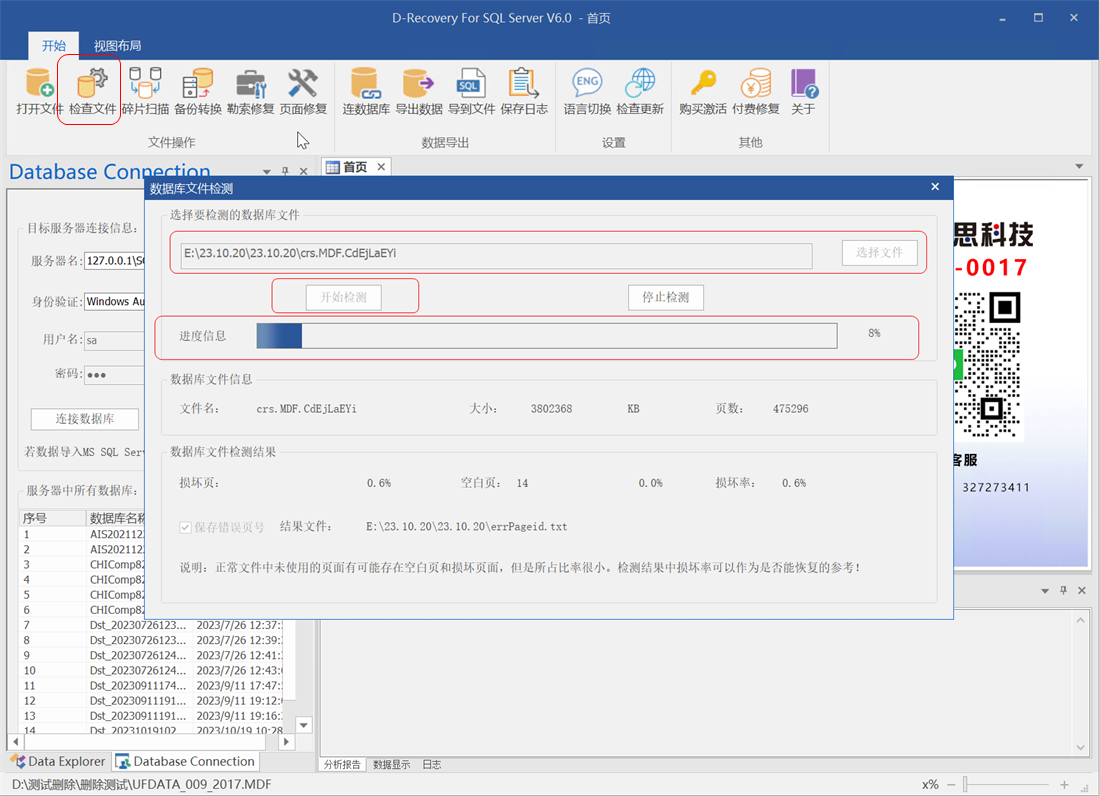Click the zoom slider handle in status bar

tap(965, 784)
